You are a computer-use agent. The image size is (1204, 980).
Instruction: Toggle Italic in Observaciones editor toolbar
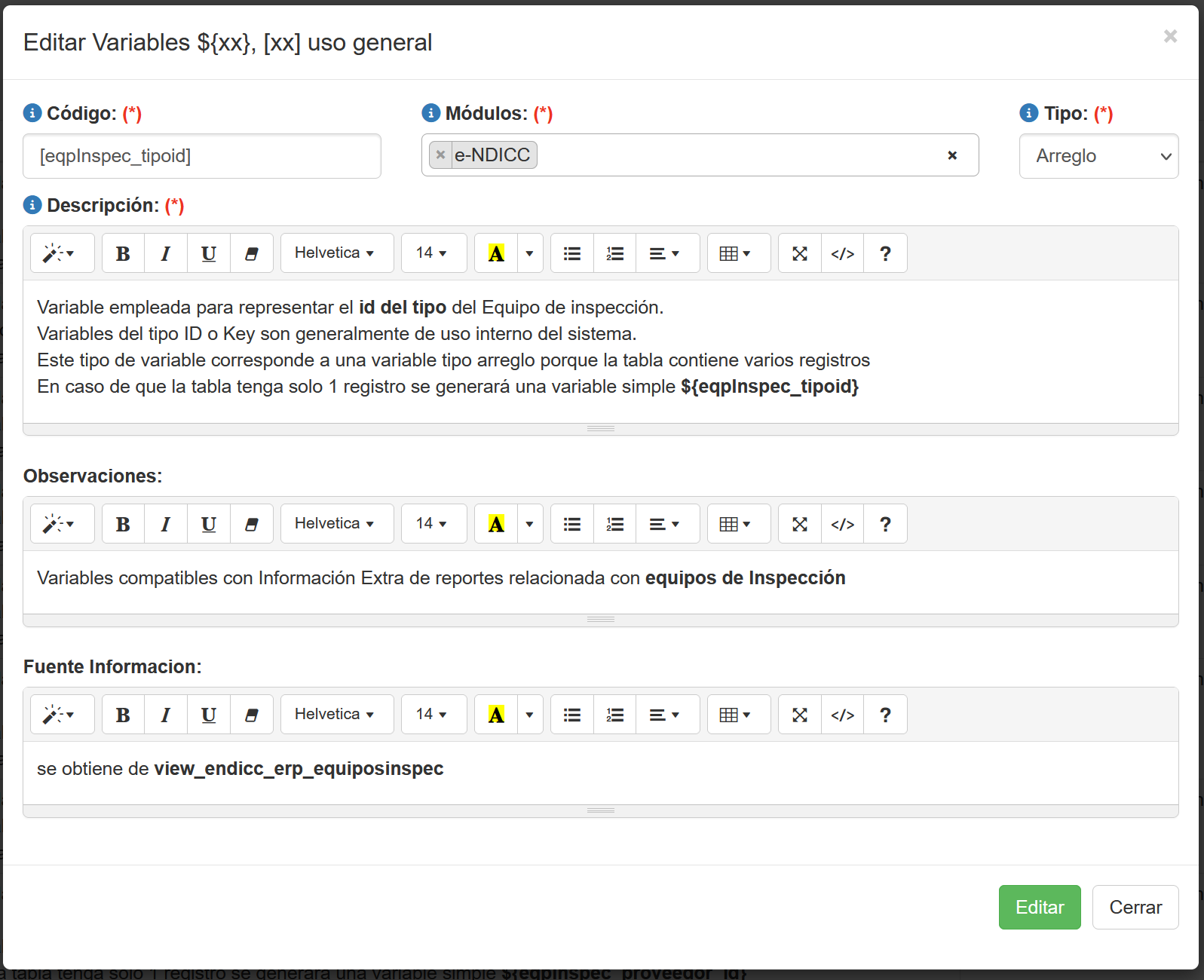coord(166,524)
